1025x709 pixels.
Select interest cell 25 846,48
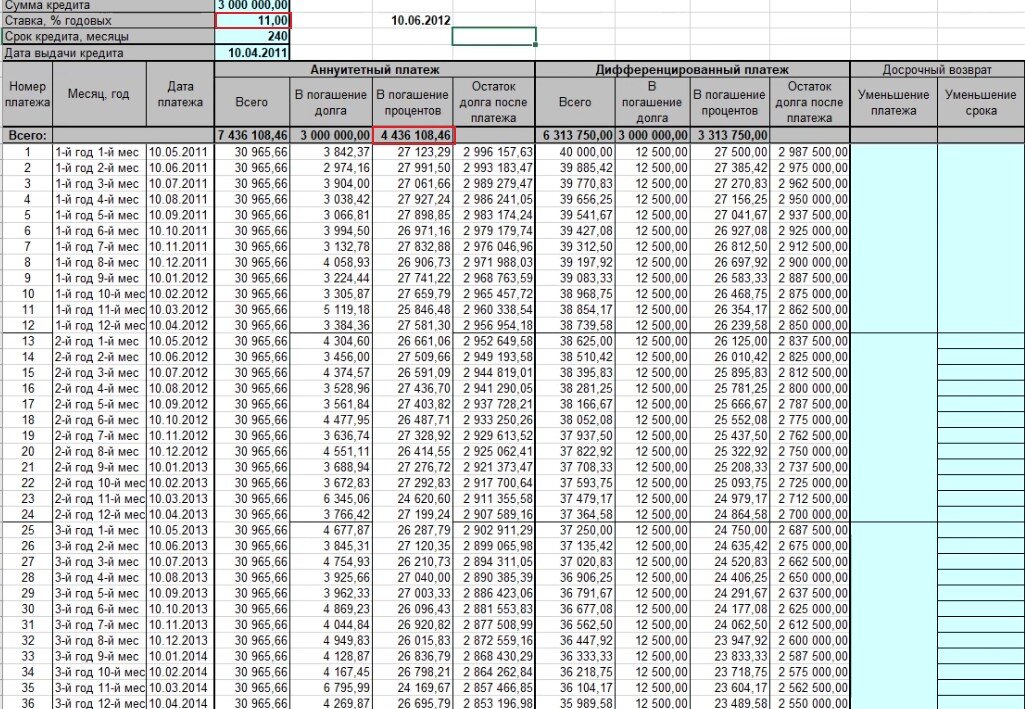413,310
